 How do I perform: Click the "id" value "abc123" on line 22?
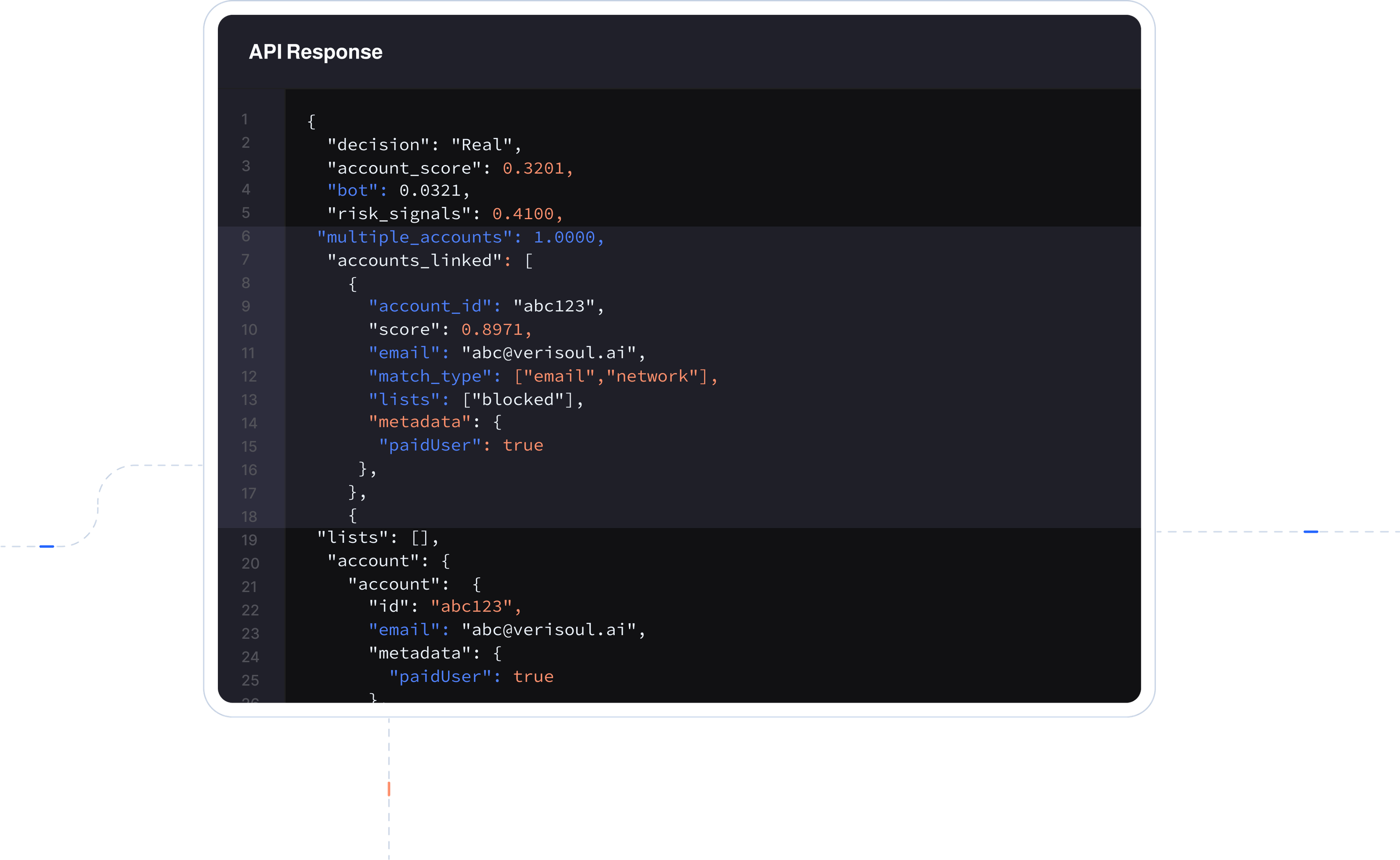tap(472, 607)
